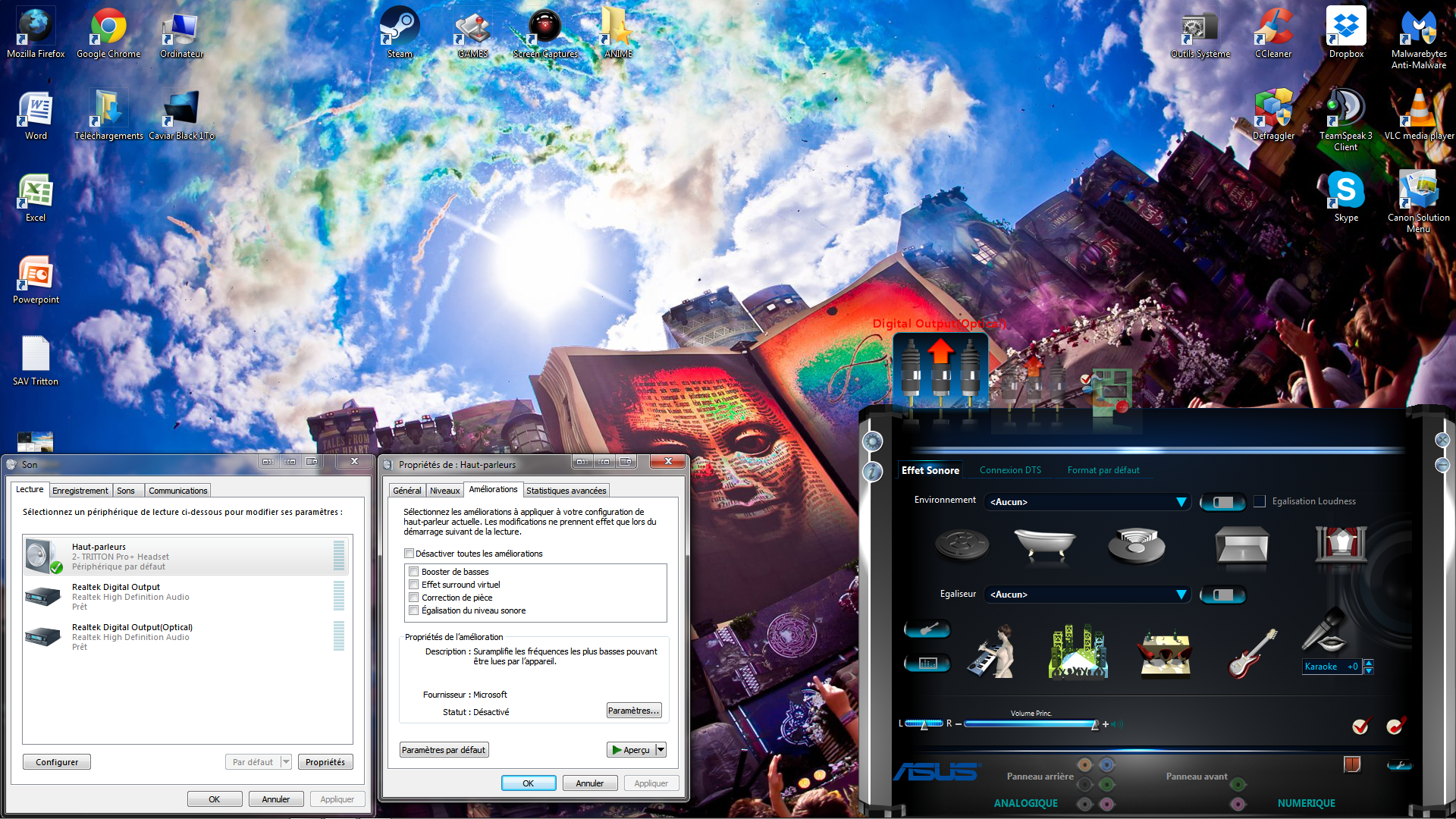The width and height of the screenshot is (1456, 819).
Task: Pick the theater stage environment preset
Action: (x=1340, y=545)
